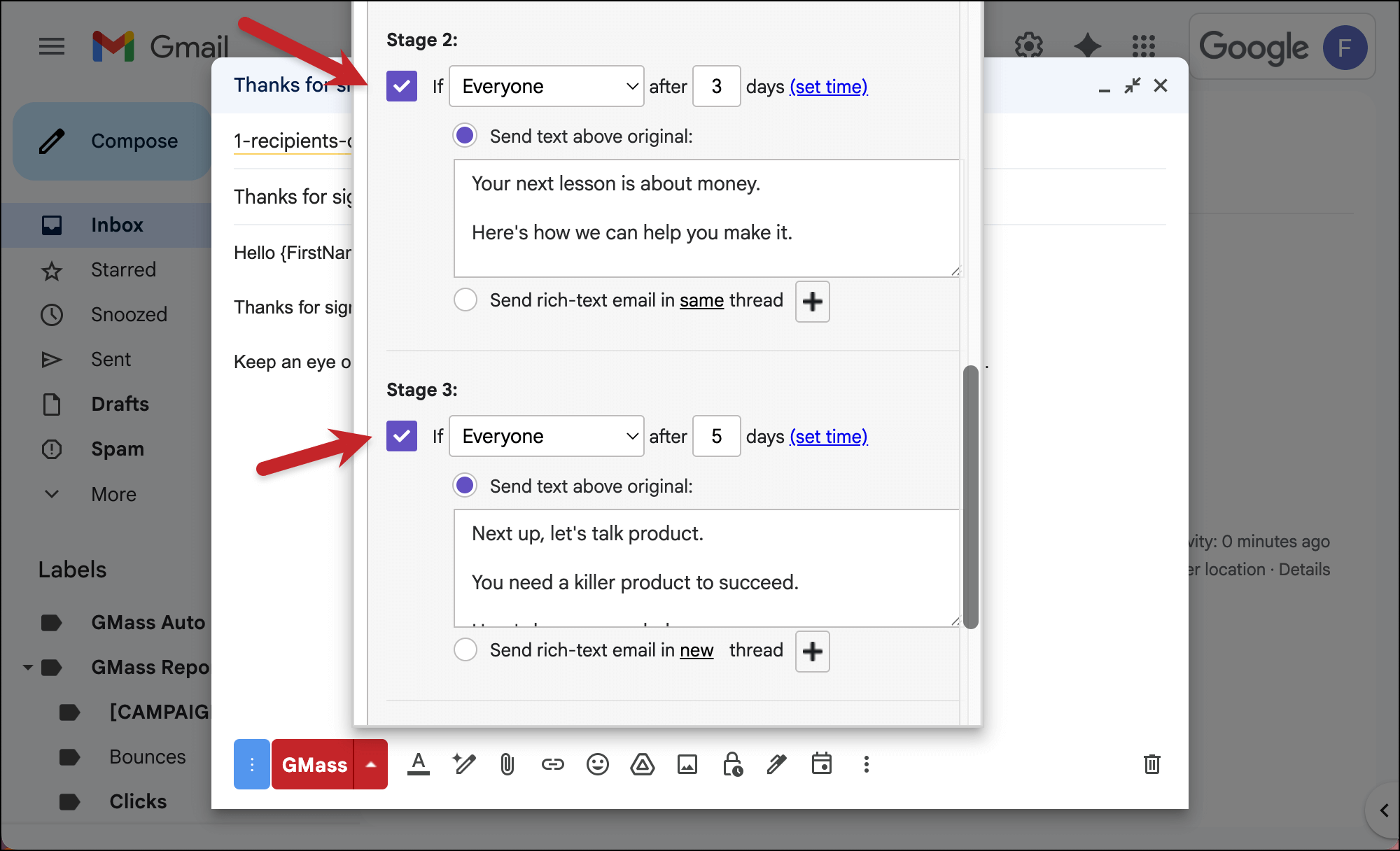
Task: Click the insert link icon
Action: coord(552,764)
